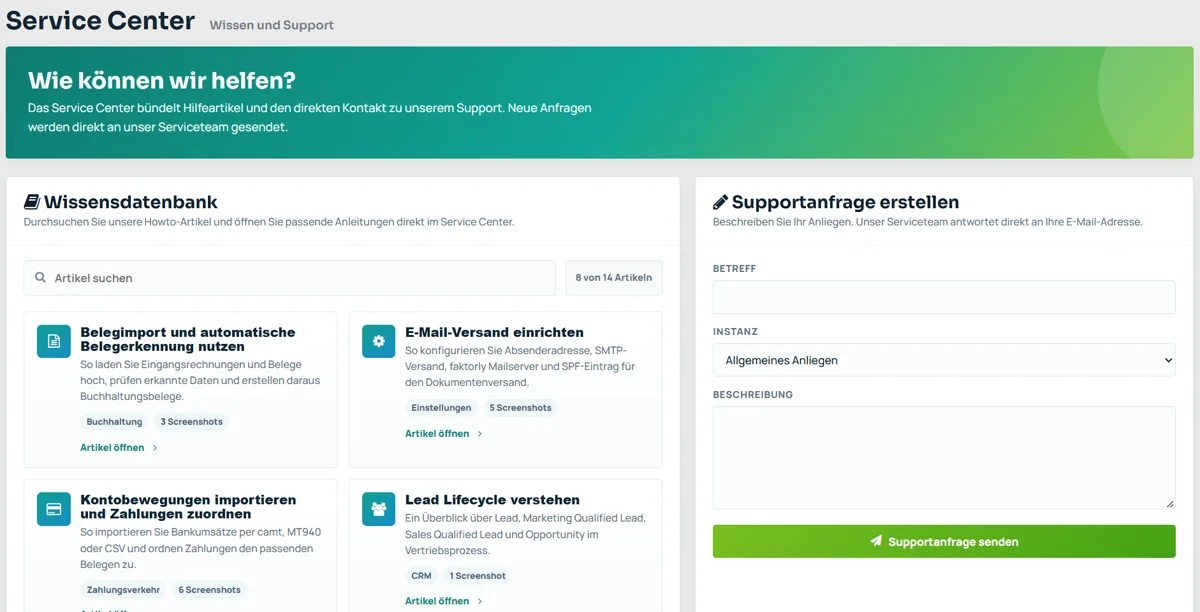The height and width of the screenshot is (612, 1200).
Task: Click the 1 Screenshot tag
Action: coord(478,576)
